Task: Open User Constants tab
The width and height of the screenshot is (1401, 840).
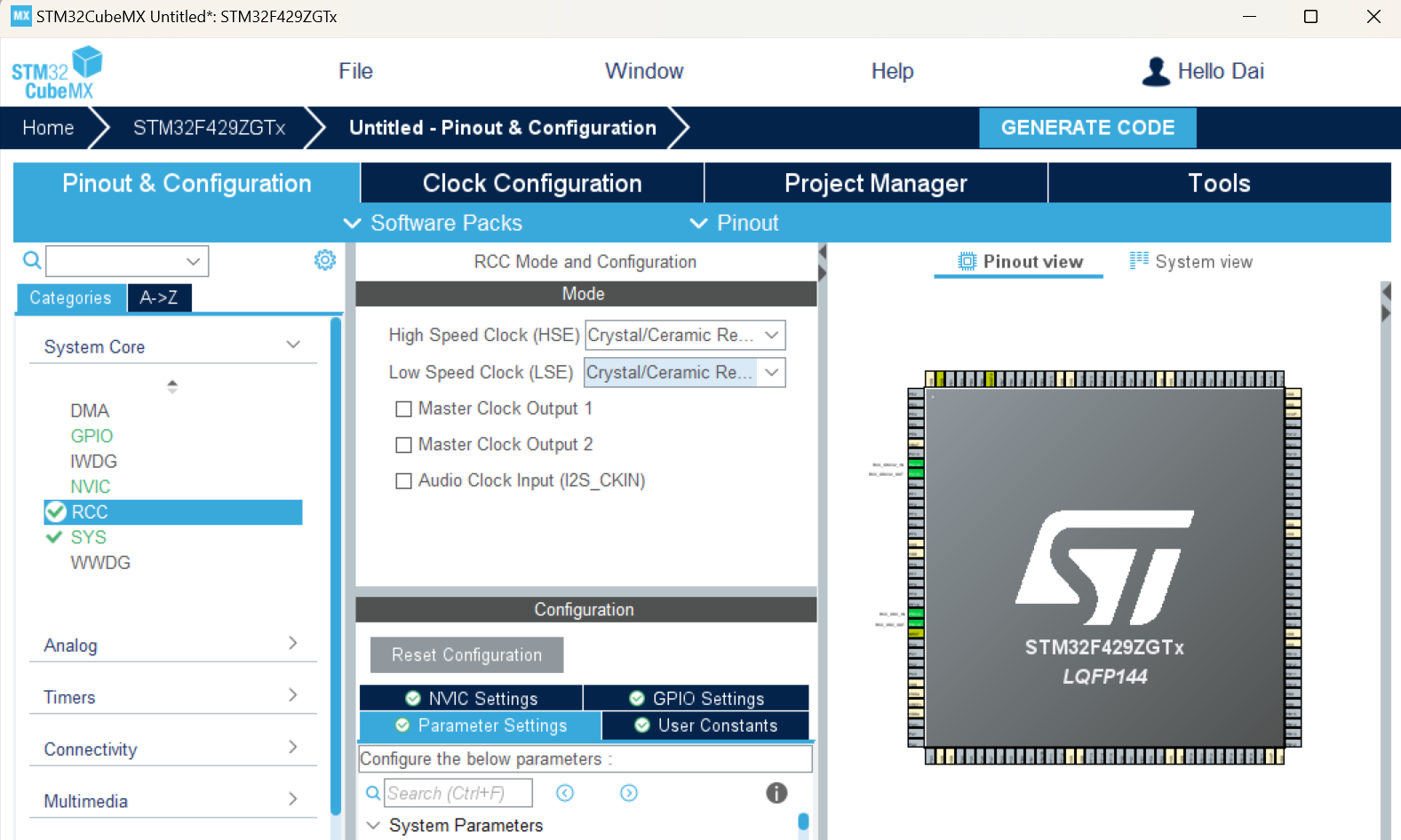Action: click(706, 725)
